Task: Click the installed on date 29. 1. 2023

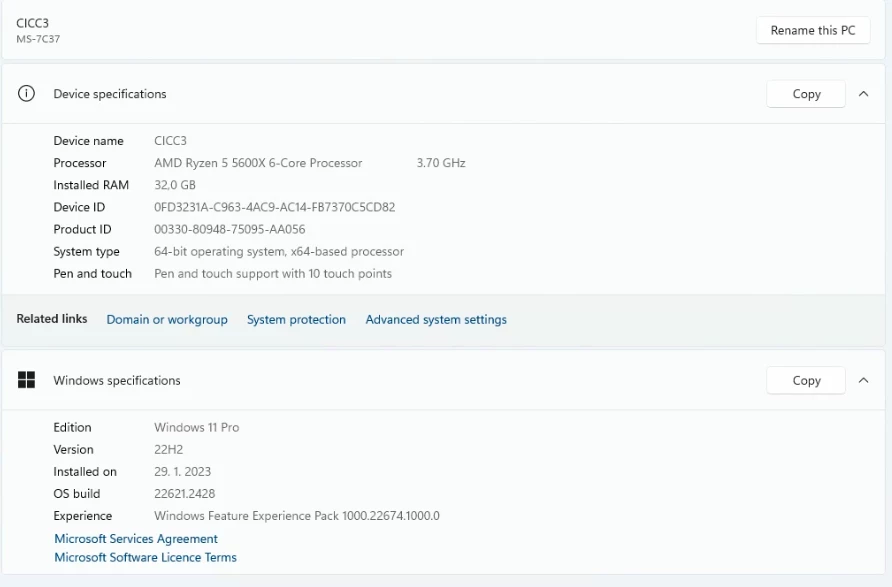Action: click(183, 472)
